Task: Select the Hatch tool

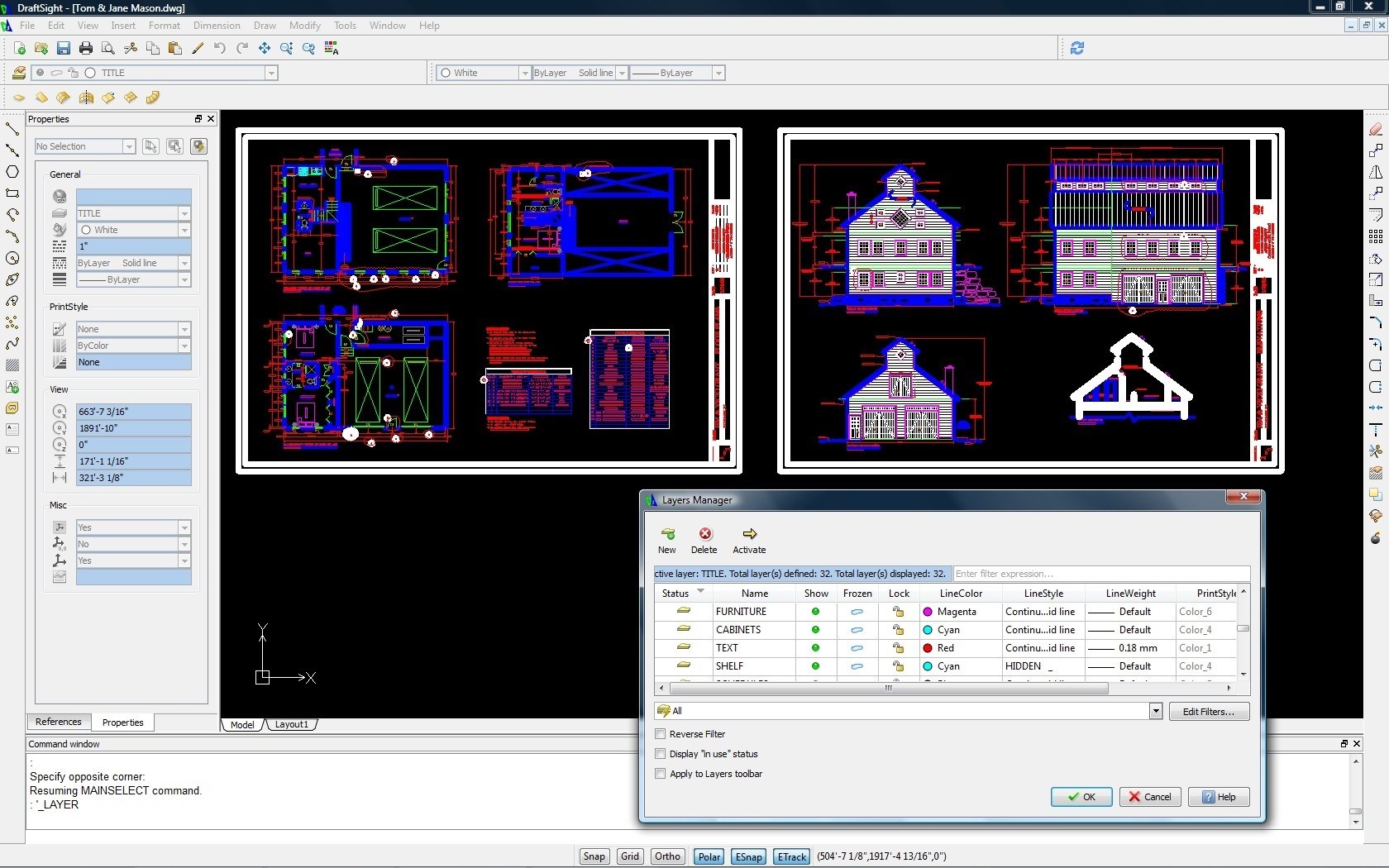Action: tap(12, 365)
